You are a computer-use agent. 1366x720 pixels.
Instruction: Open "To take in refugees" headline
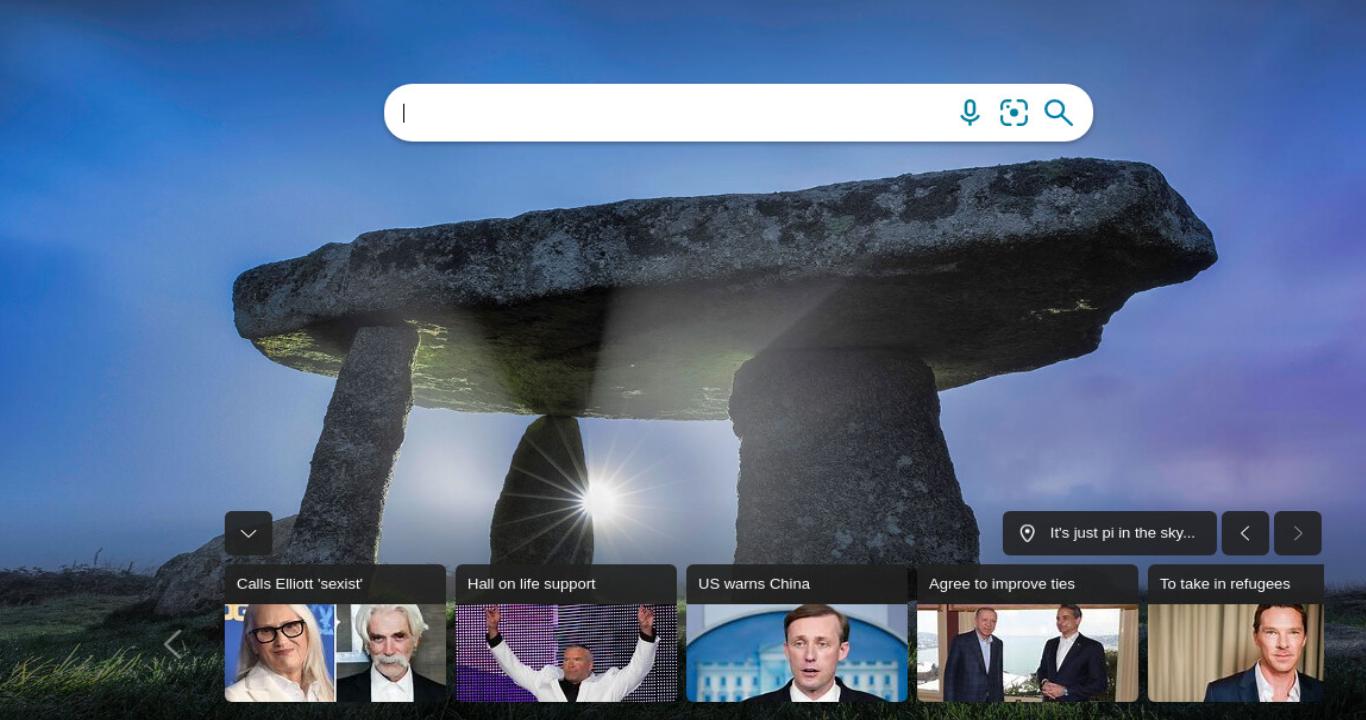(1225, 584)
